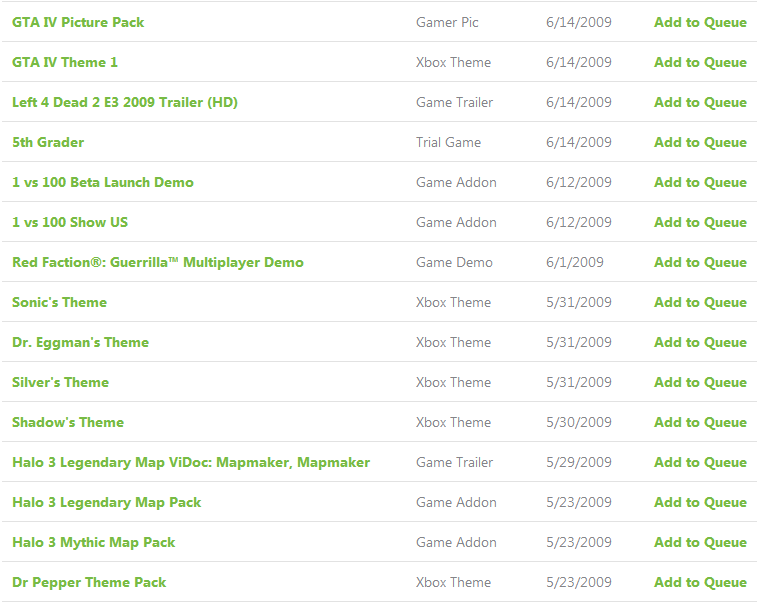
Task: Add GTA IV Picture Pack to queue
Action: pos(700,22)
